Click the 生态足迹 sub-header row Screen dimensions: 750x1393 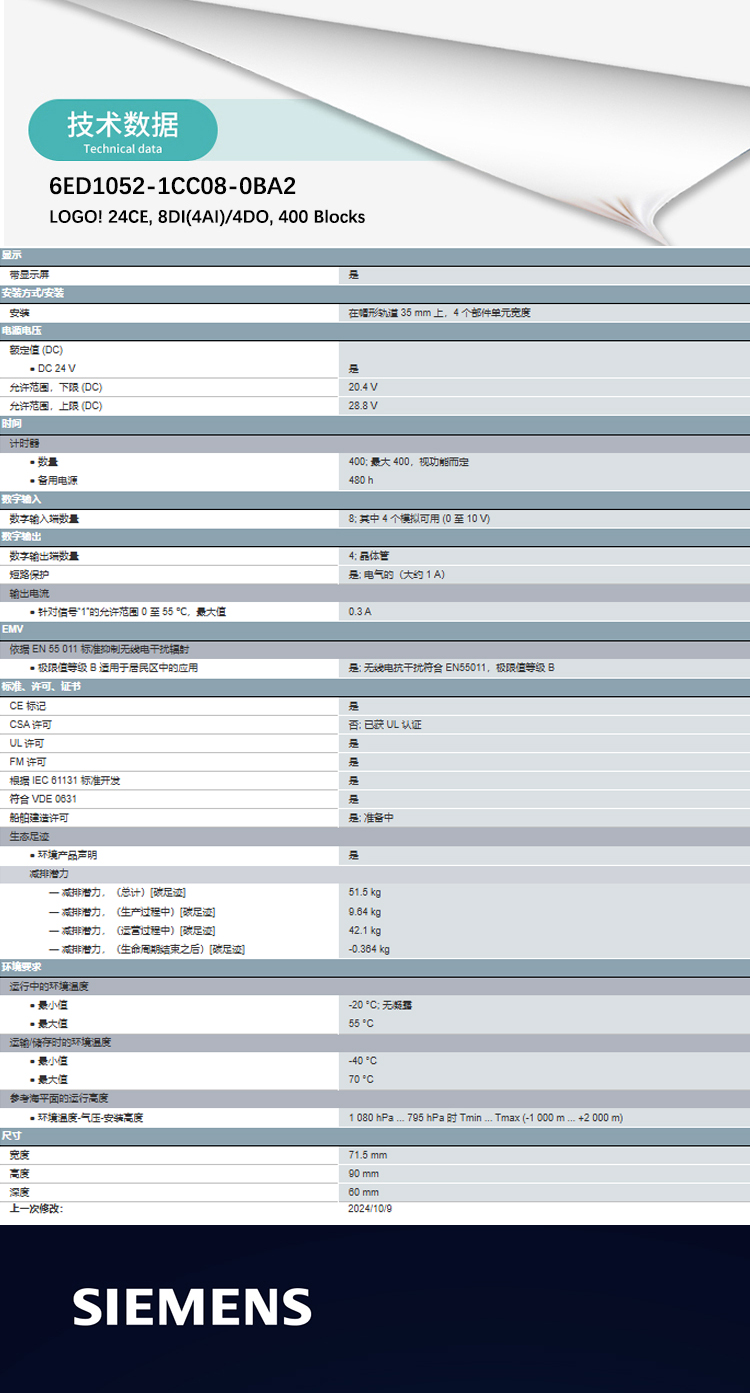(375, 836)
